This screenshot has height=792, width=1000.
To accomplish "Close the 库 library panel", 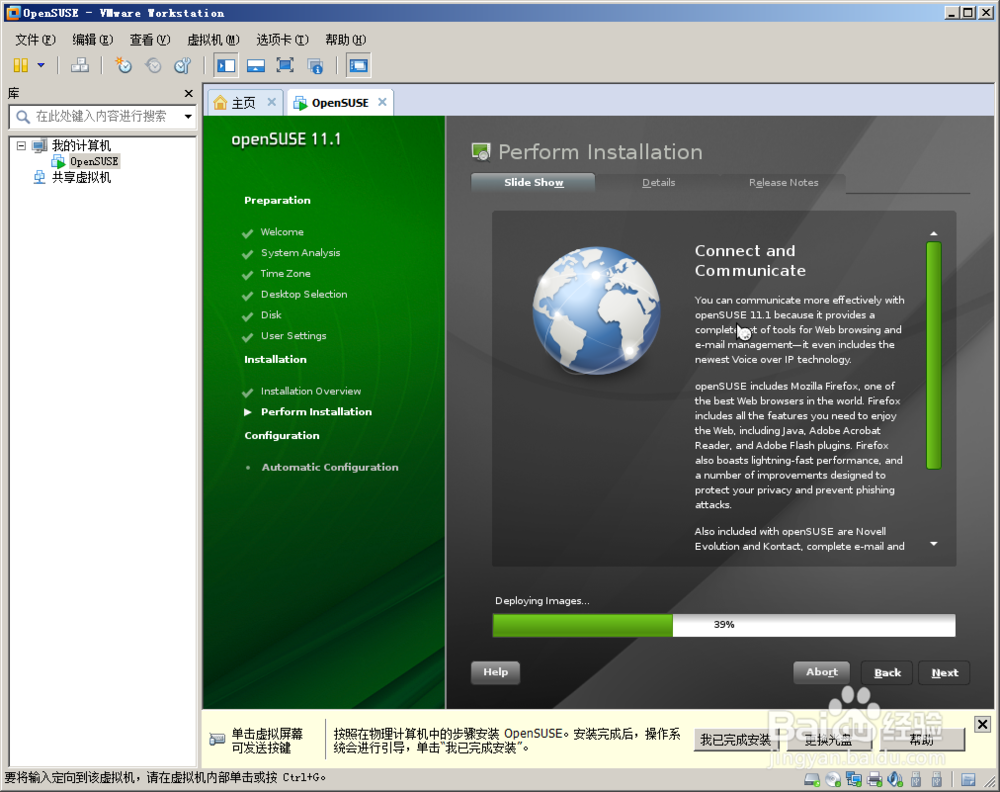I will (188, 94).
